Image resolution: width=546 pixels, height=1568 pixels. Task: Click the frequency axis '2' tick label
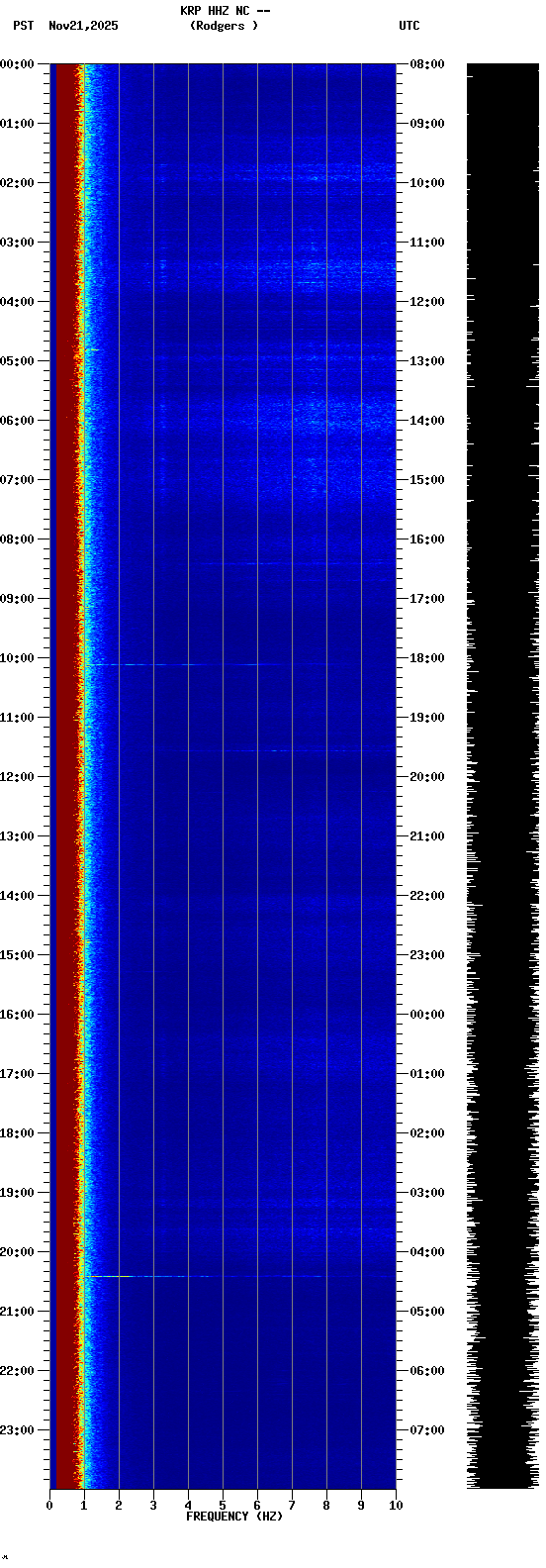(119, 1506)
